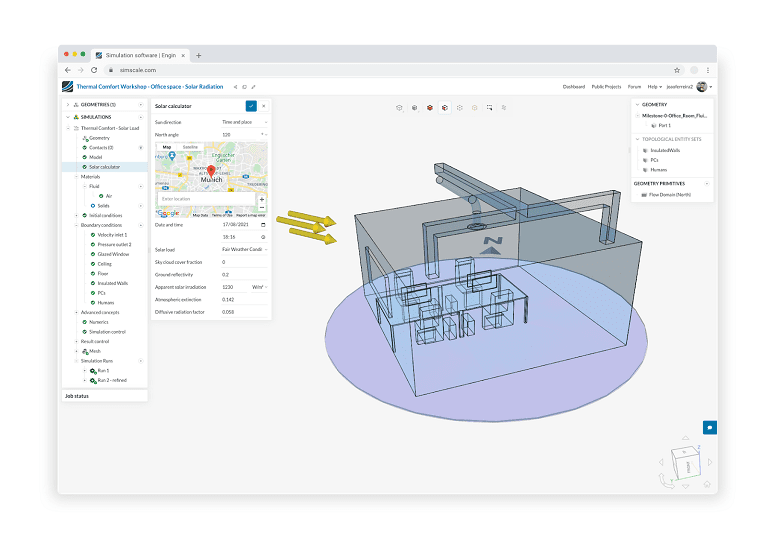
Task: Click the user profile avatar
Action: click(x=702, y=87)
